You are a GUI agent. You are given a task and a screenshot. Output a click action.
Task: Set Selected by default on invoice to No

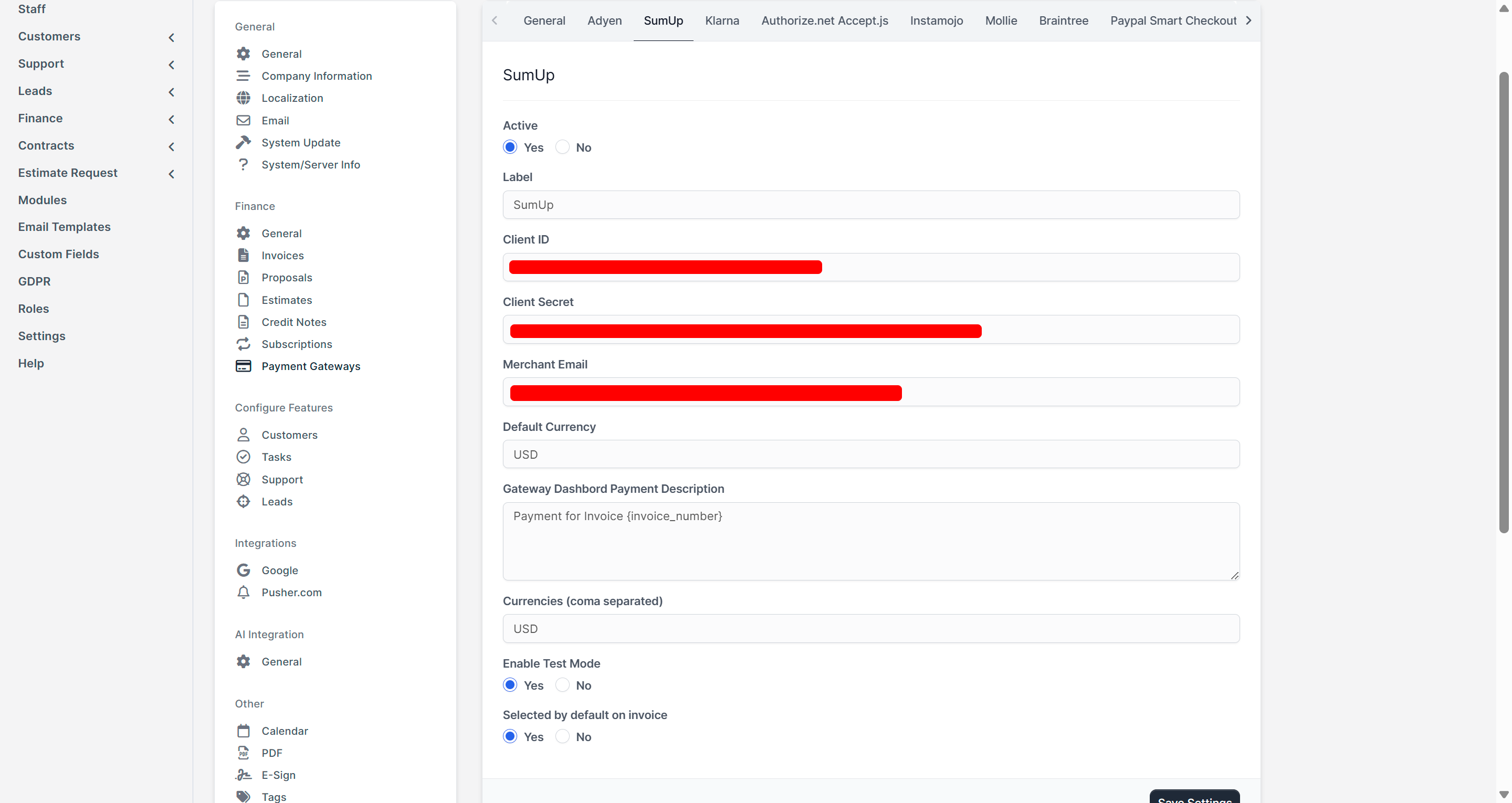click(562, 737)
